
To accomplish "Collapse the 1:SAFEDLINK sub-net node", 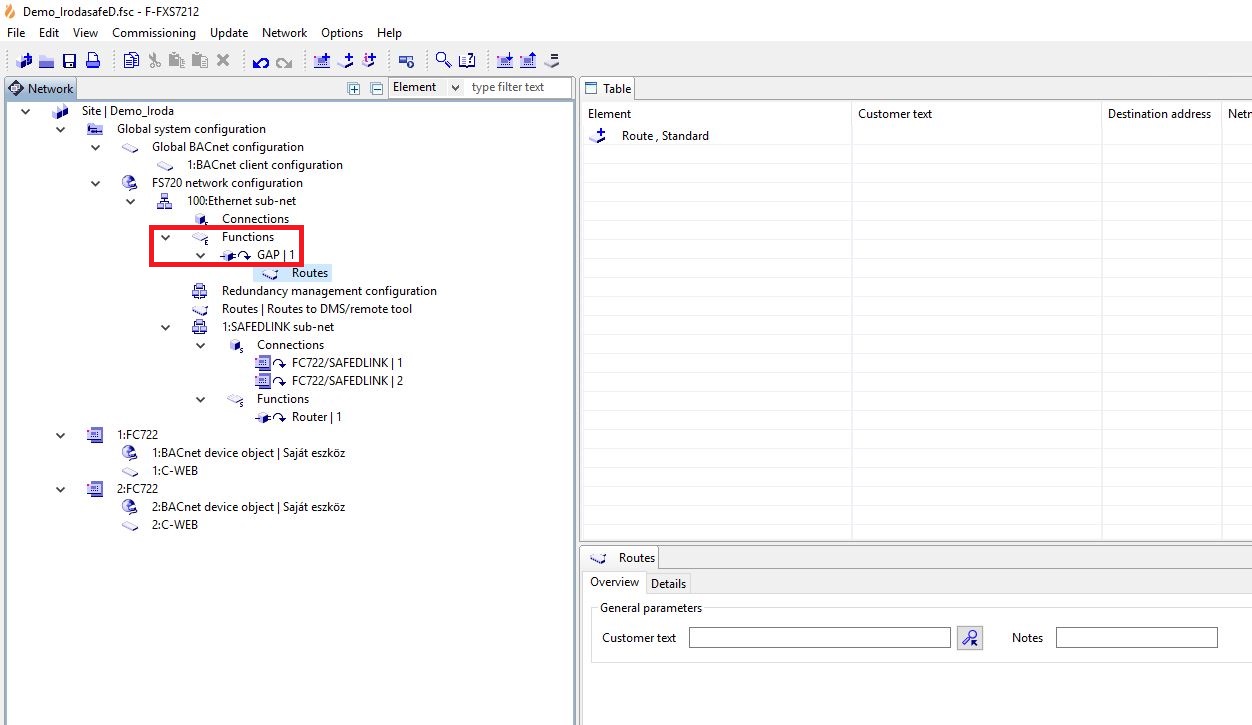I will coord(166,327).
